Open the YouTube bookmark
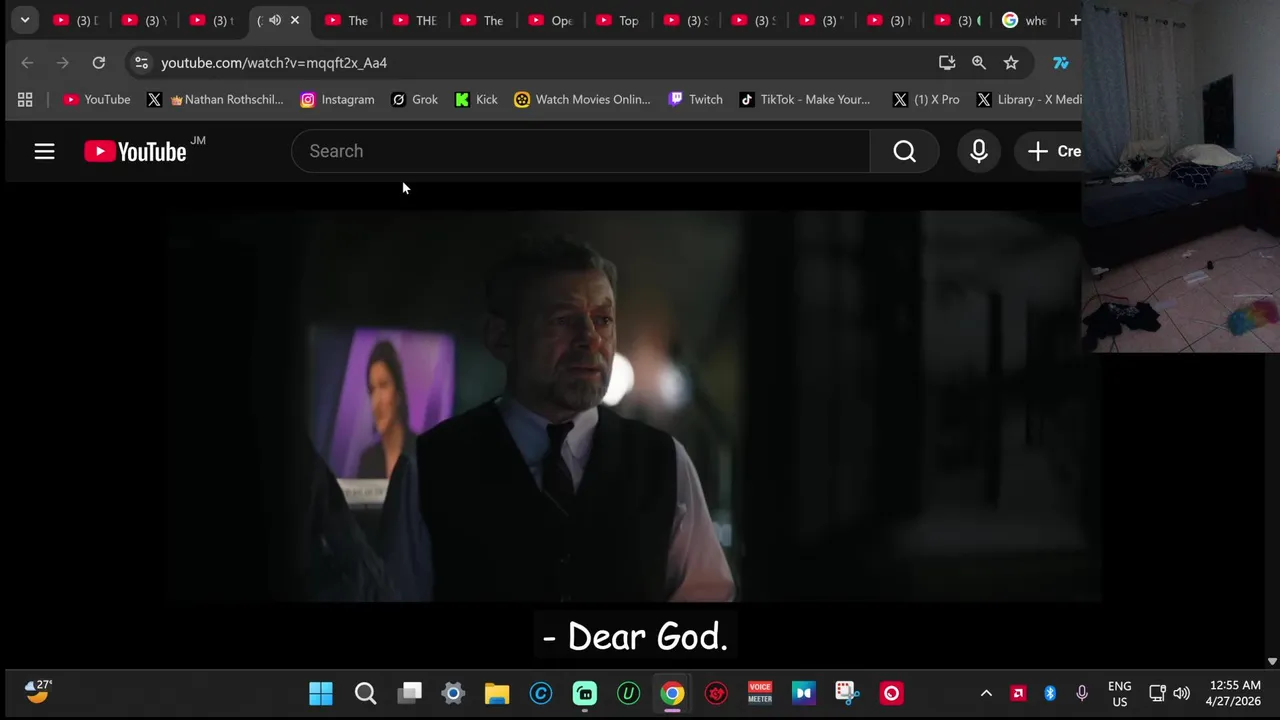 click(97, 99)
